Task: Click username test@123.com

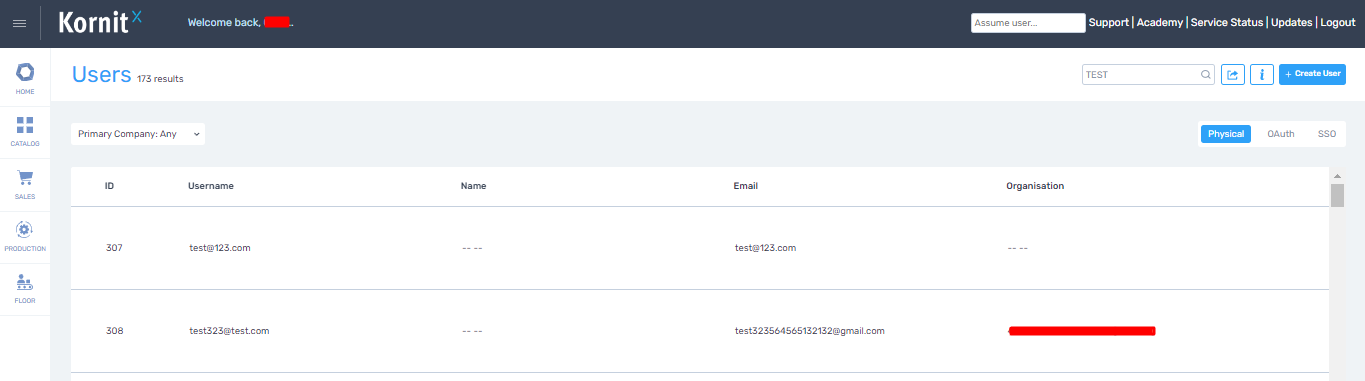Action: 220,248
